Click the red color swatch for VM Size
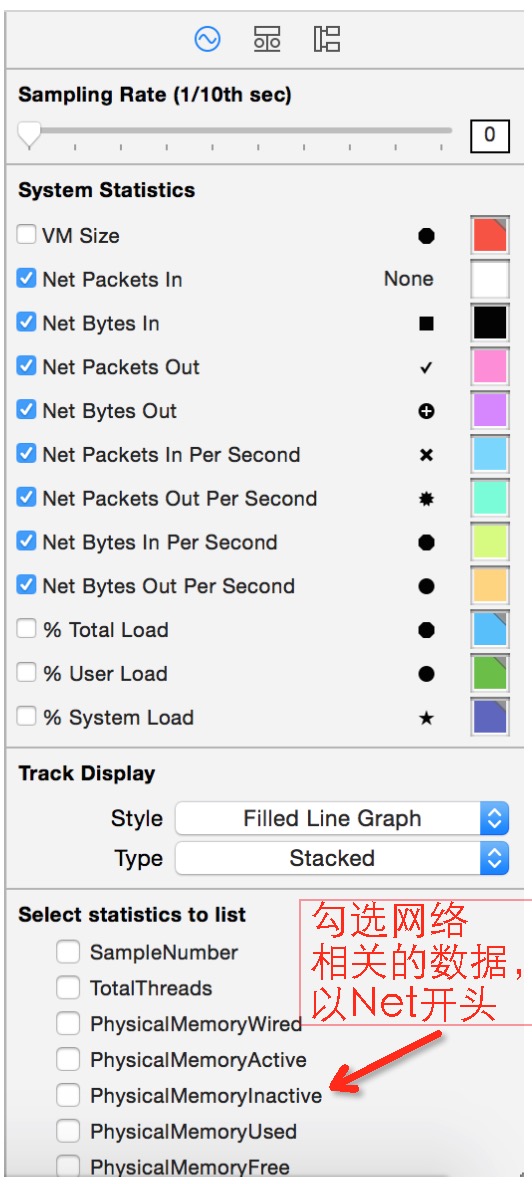The width and height of the screenshot is (532, 1184). [x=490, y=236]
